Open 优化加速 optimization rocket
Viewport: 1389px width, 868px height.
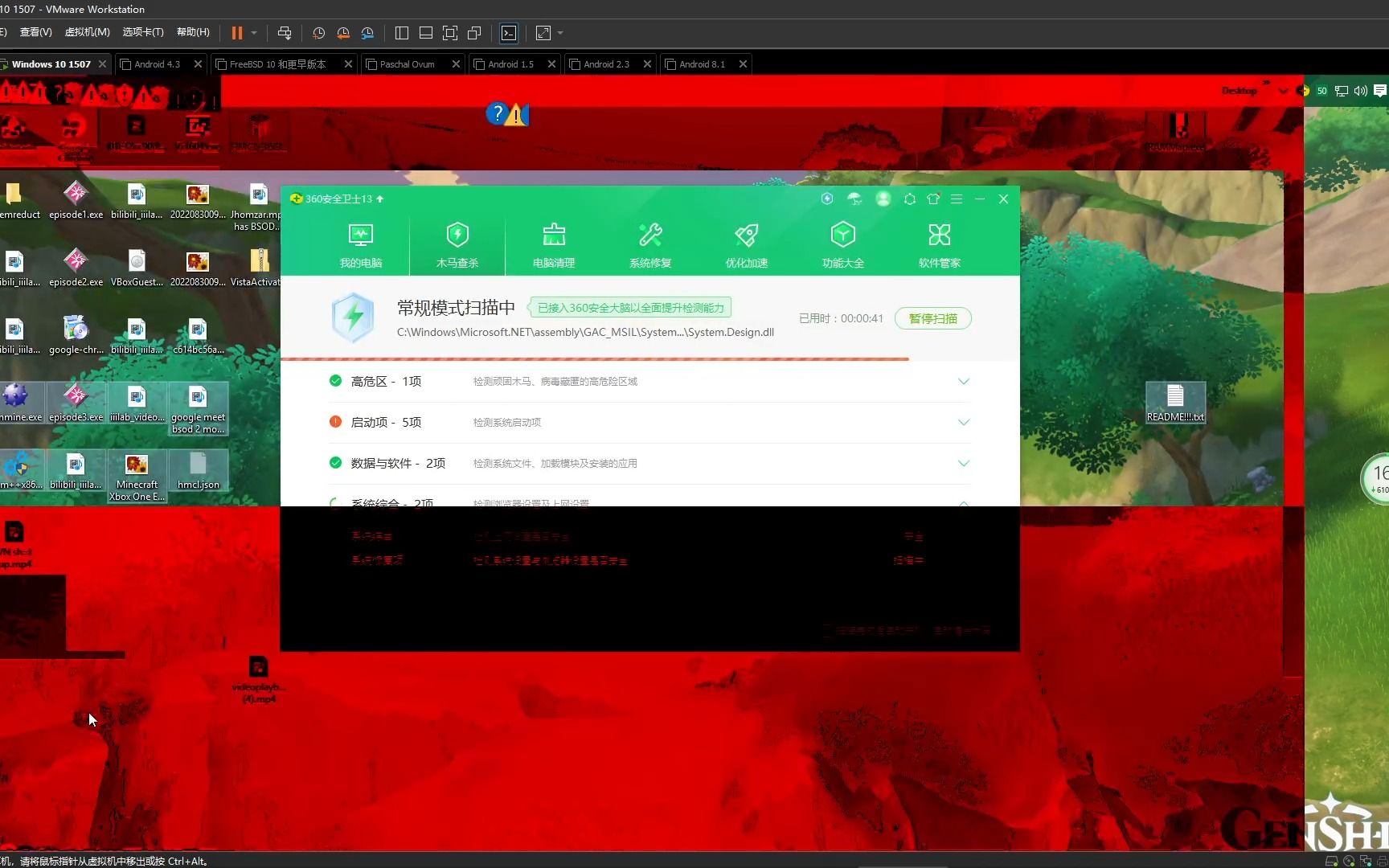tap(747, 245)
